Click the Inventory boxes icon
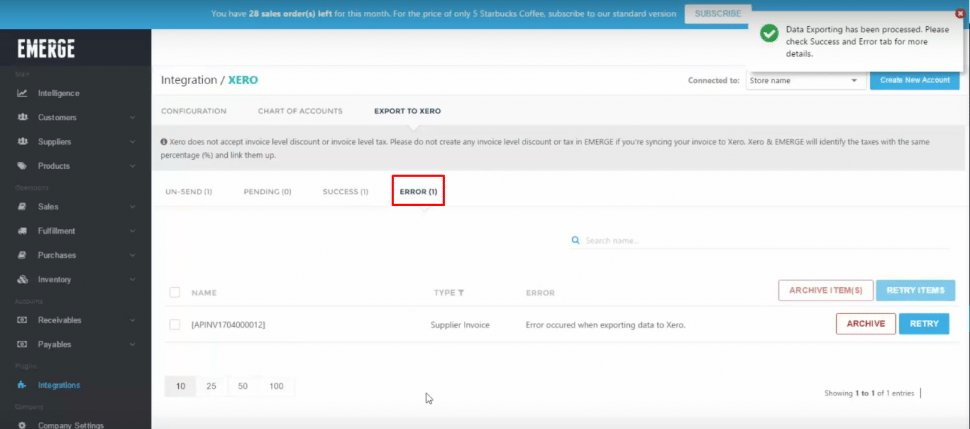 (x=22, y=279)
